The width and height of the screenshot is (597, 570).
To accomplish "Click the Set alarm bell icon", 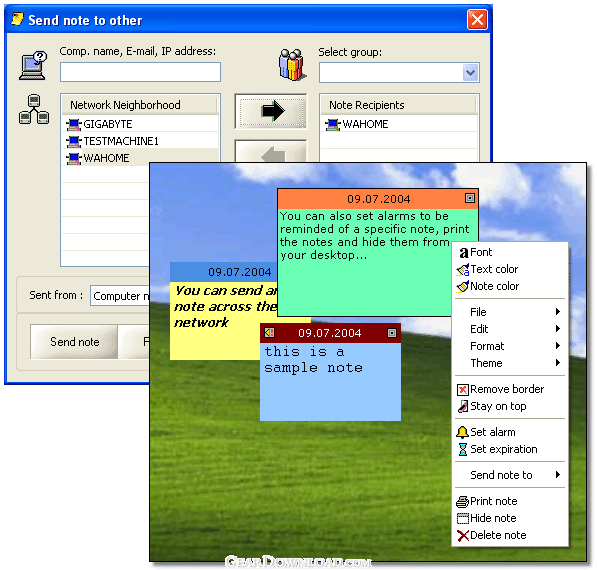I will point(463,432).
